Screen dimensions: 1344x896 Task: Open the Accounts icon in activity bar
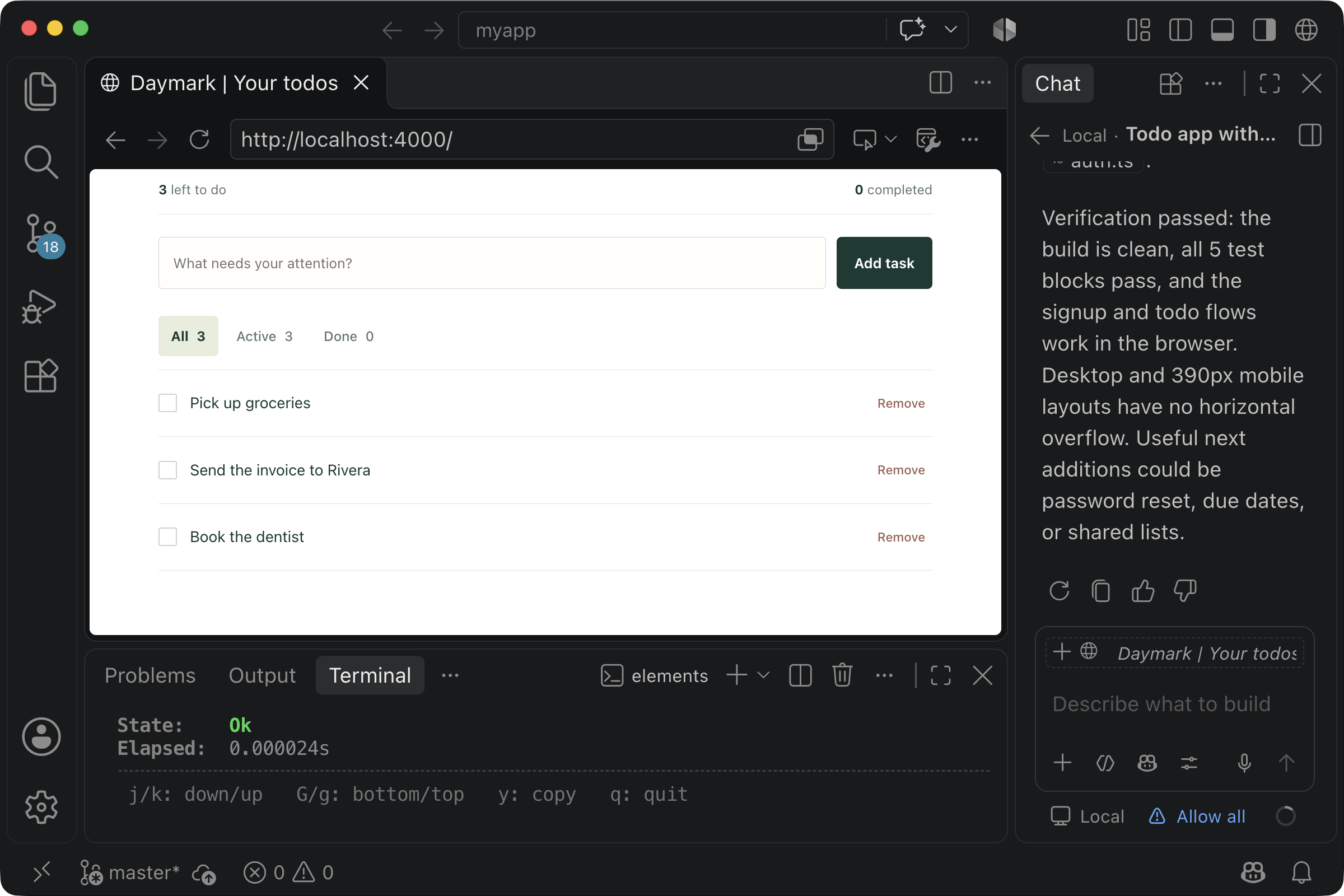click(x=41, y=736)
